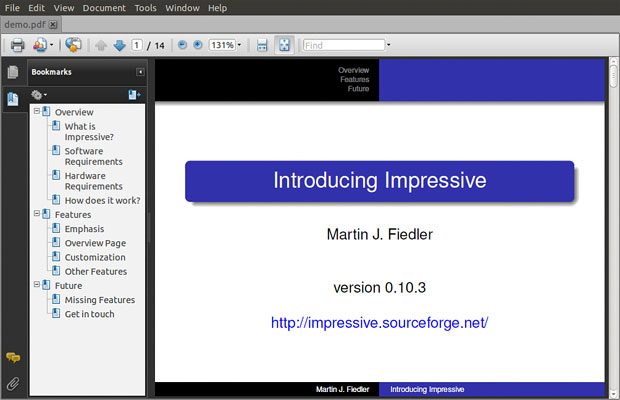Image resolution: width=620 pixels, height=400 pixels.
Task: Click the scrolling pages fit-width icon
Action: pos(262,45)
